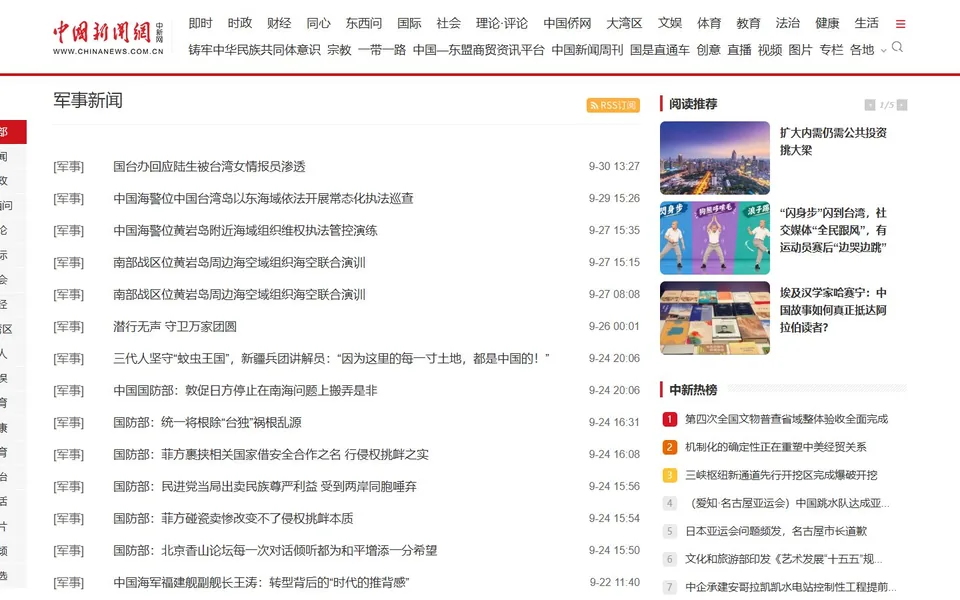Open the 法治 menu item

coord(787,23)
